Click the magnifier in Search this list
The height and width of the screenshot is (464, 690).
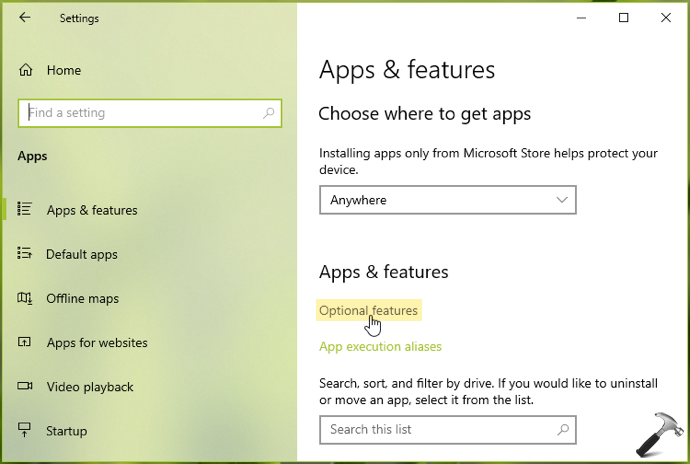[x=563, y=430]
